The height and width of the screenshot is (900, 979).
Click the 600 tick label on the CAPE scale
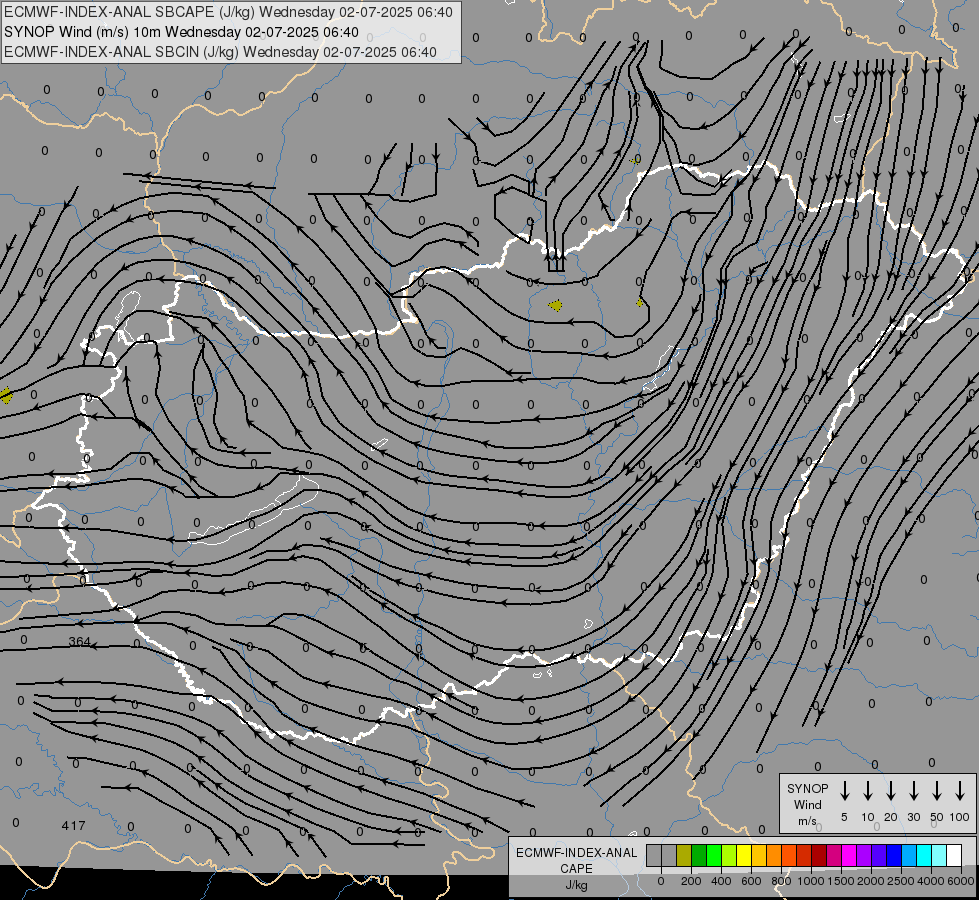coord(751,881)
